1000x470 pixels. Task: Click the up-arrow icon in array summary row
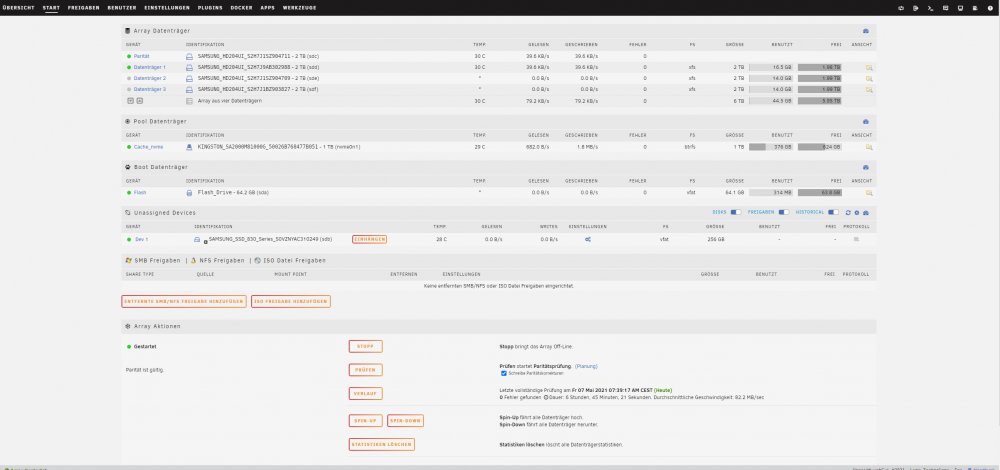tap(140, 101)
